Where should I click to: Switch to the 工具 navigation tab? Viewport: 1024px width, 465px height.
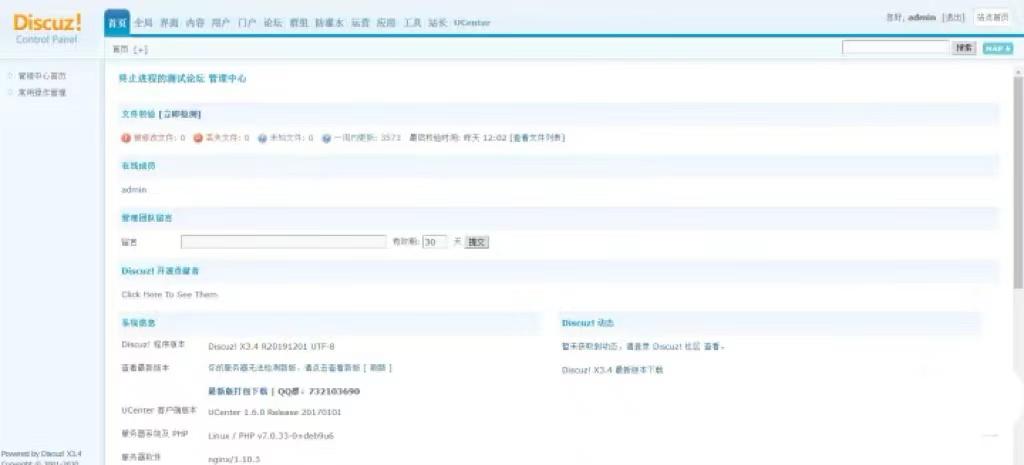point(412,23)
